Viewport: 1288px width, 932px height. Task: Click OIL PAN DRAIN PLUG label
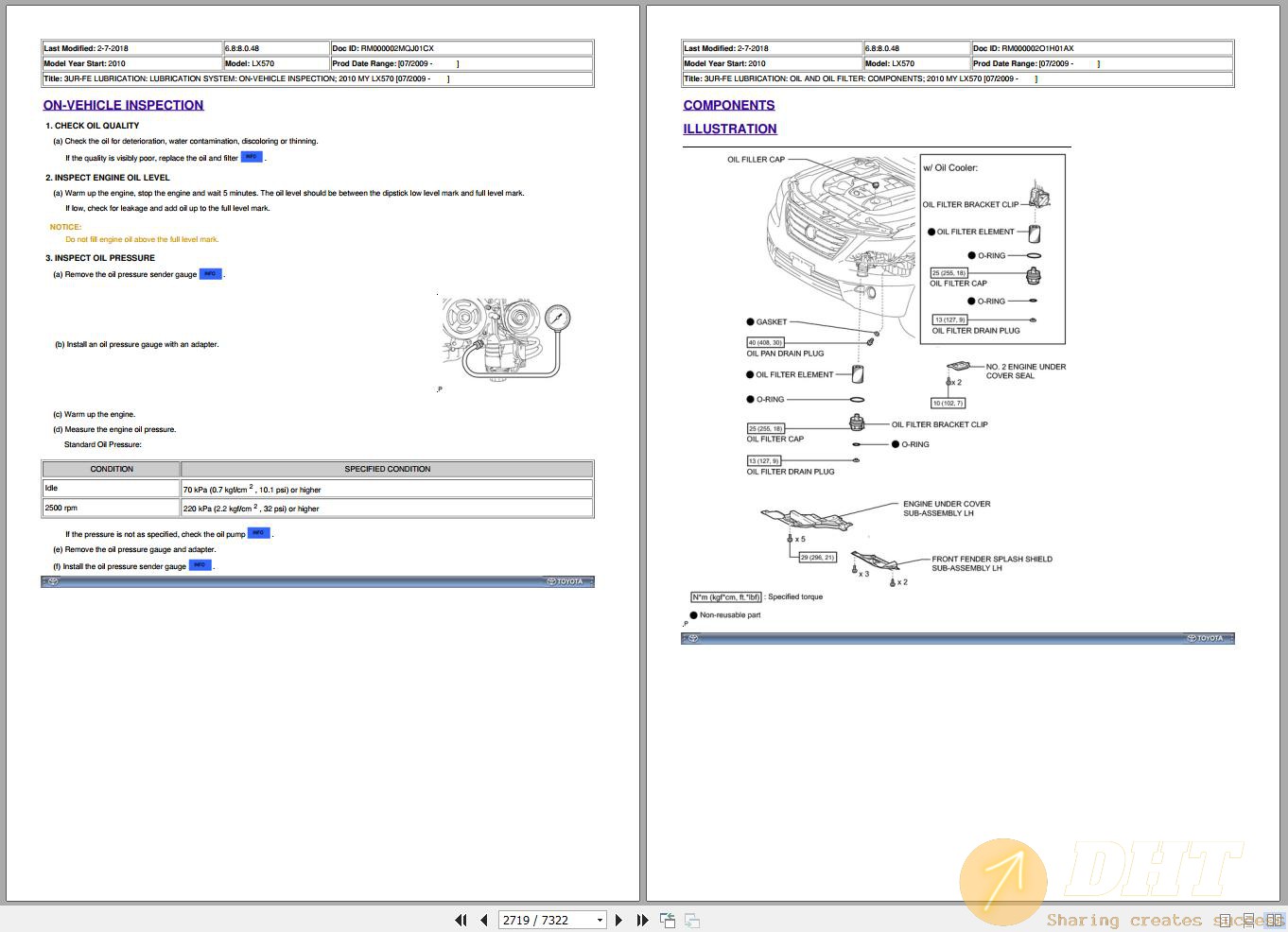point(785,354)
